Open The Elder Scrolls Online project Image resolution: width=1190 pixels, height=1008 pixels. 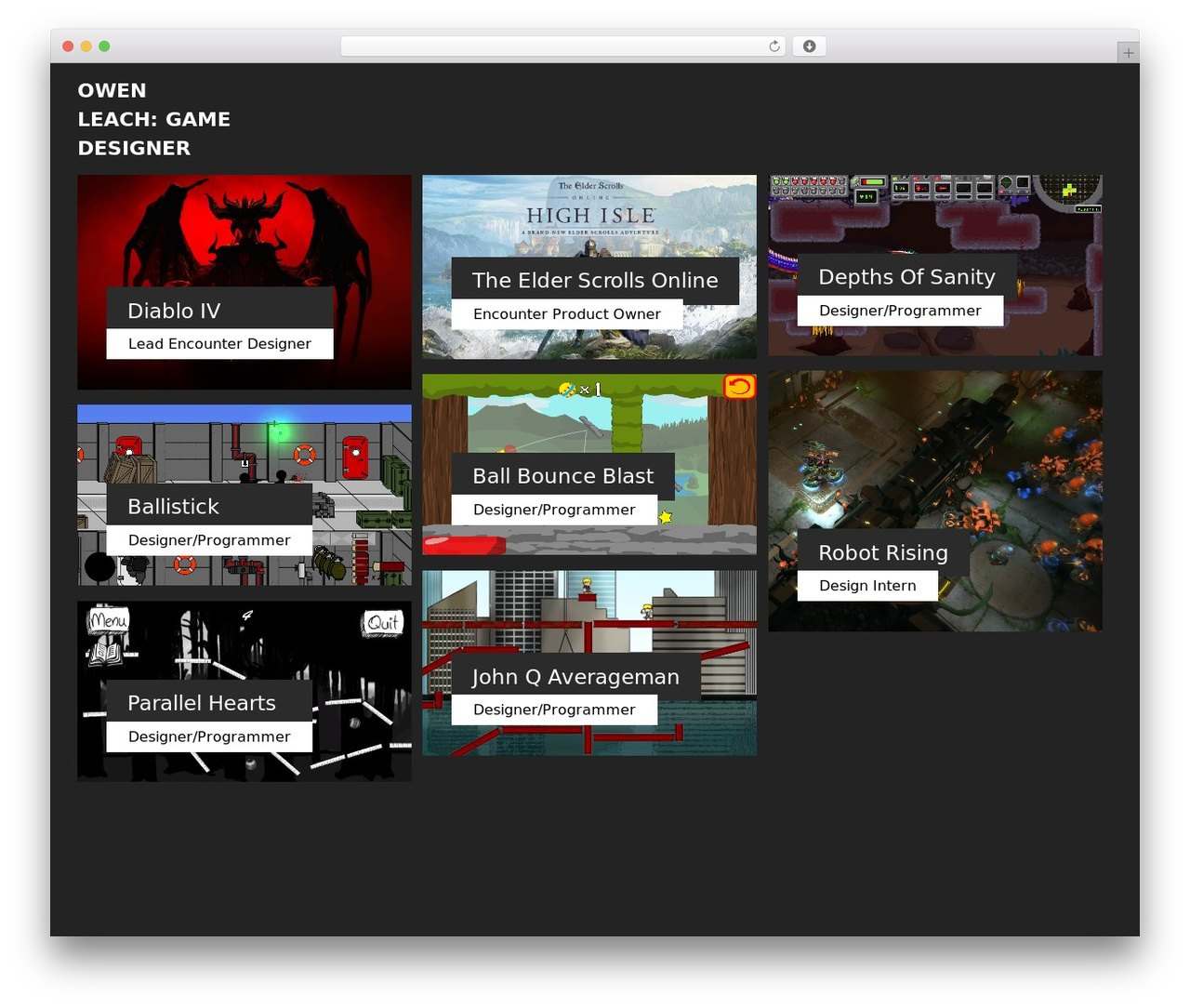click(595, 280)
